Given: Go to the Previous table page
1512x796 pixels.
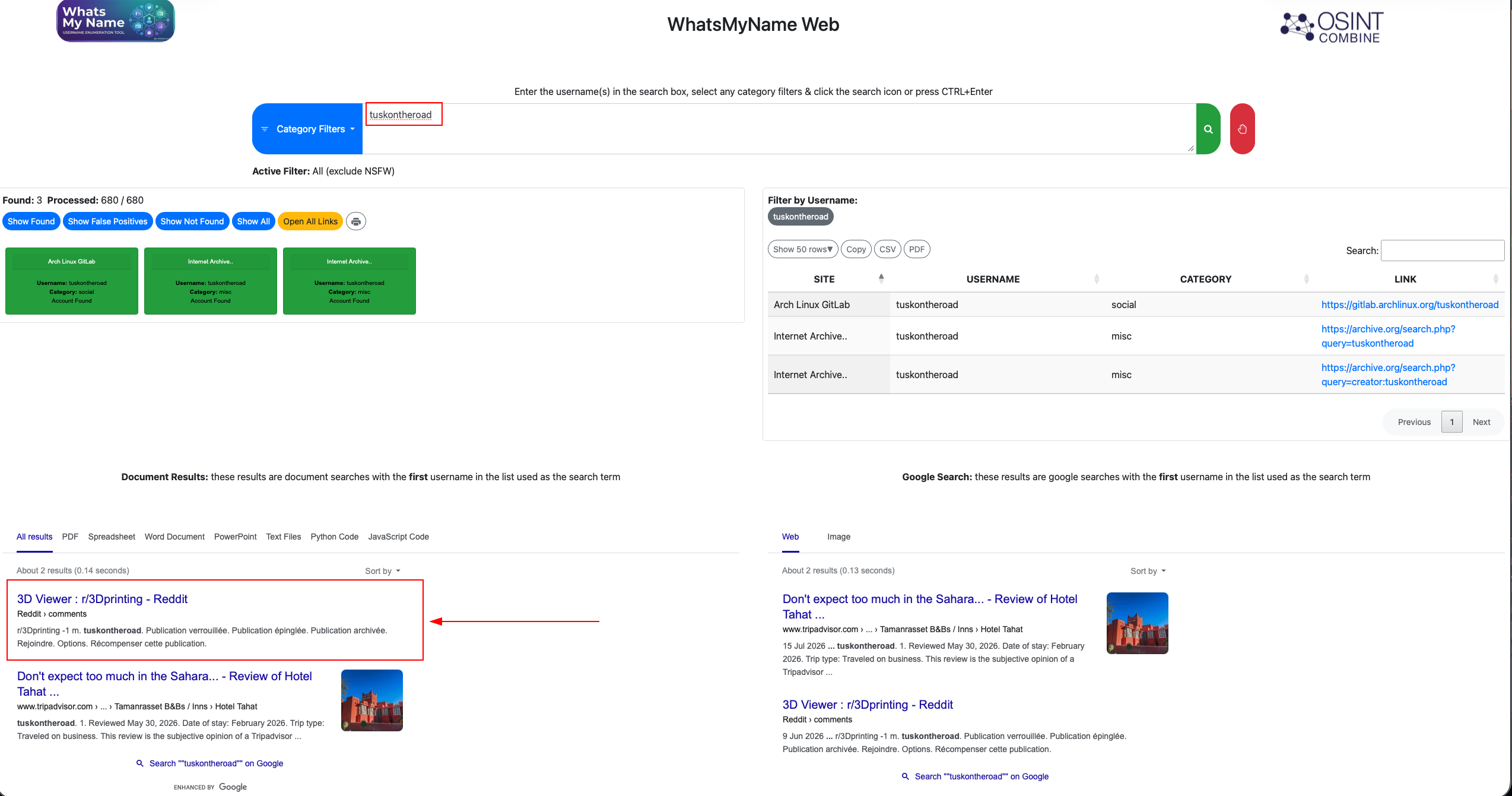Looking at the screenshot, I should pos(1414,422).
